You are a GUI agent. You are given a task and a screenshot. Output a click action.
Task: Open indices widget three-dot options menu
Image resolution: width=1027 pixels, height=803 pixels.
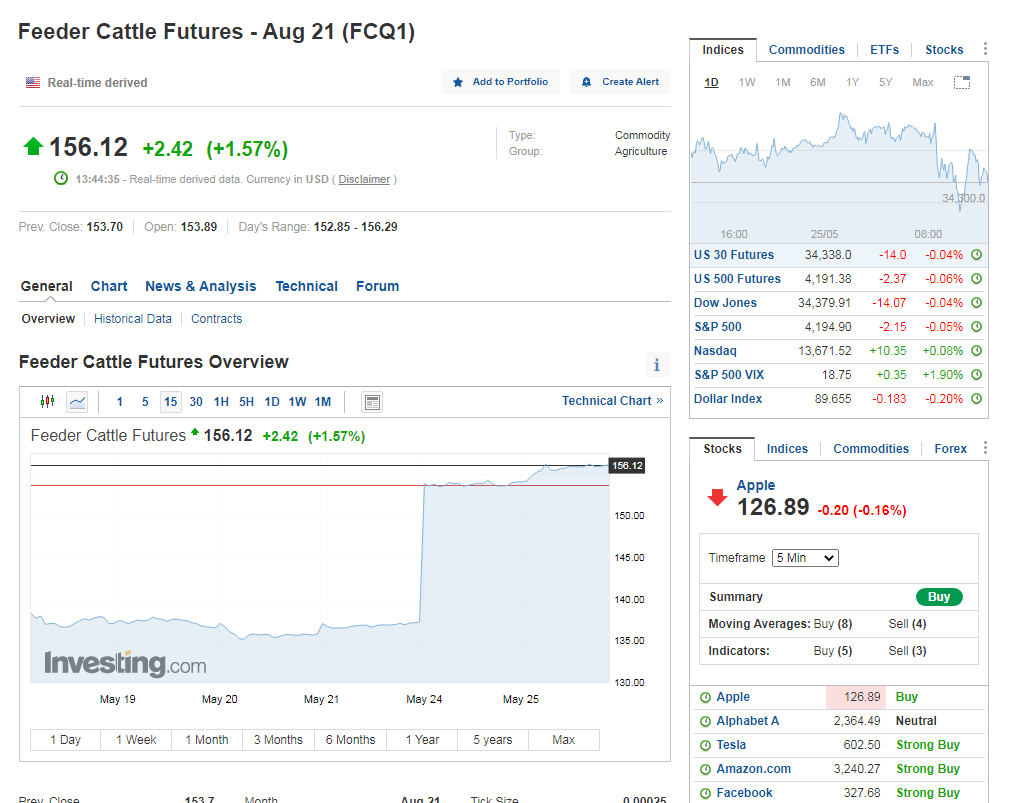(985, 49)
